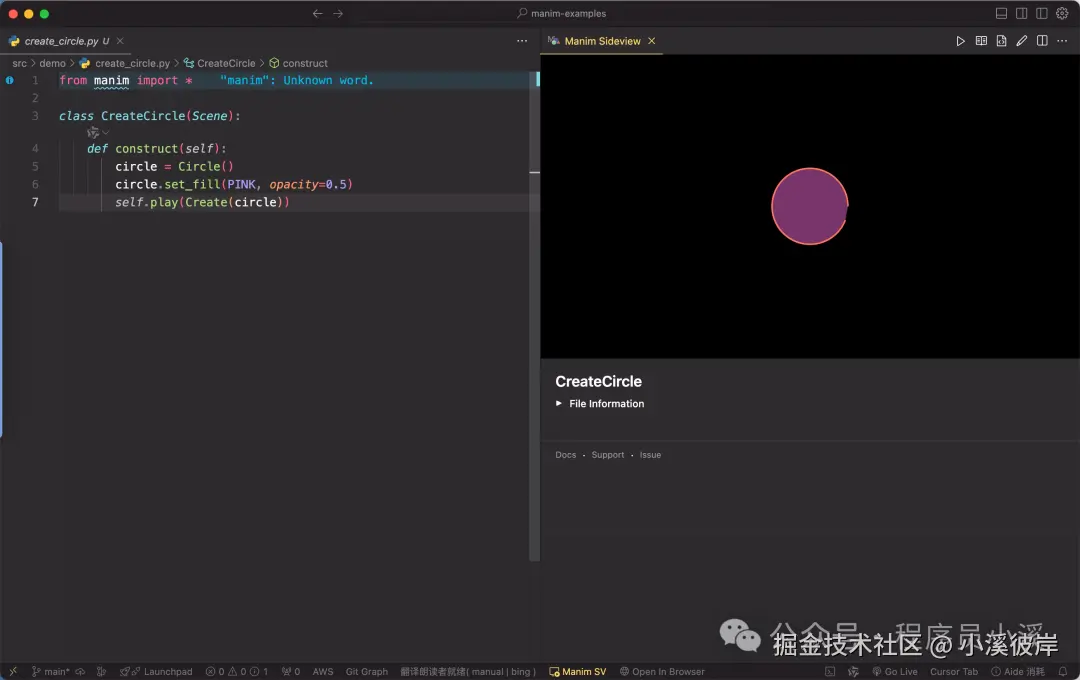Open Git Graph from status bar
This screenshot has height=680, width=1080.
(366, 672)
